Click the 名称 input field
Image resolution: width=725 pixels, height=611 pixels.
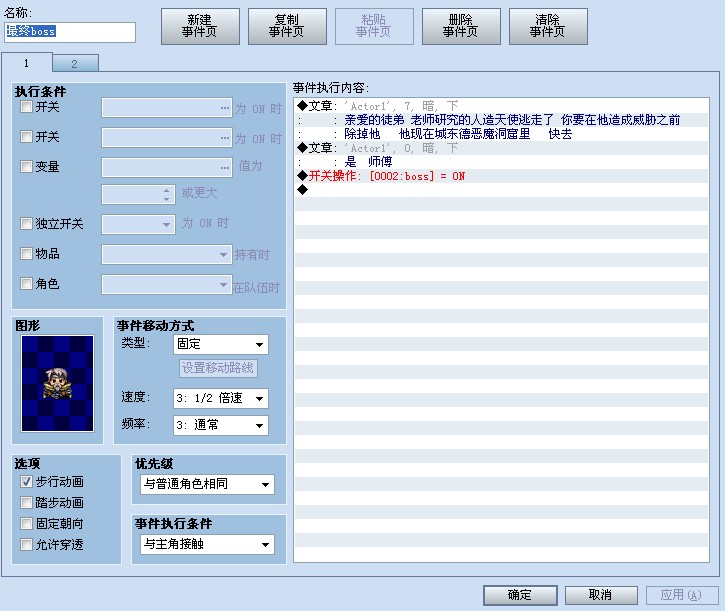tap(70, 32)
